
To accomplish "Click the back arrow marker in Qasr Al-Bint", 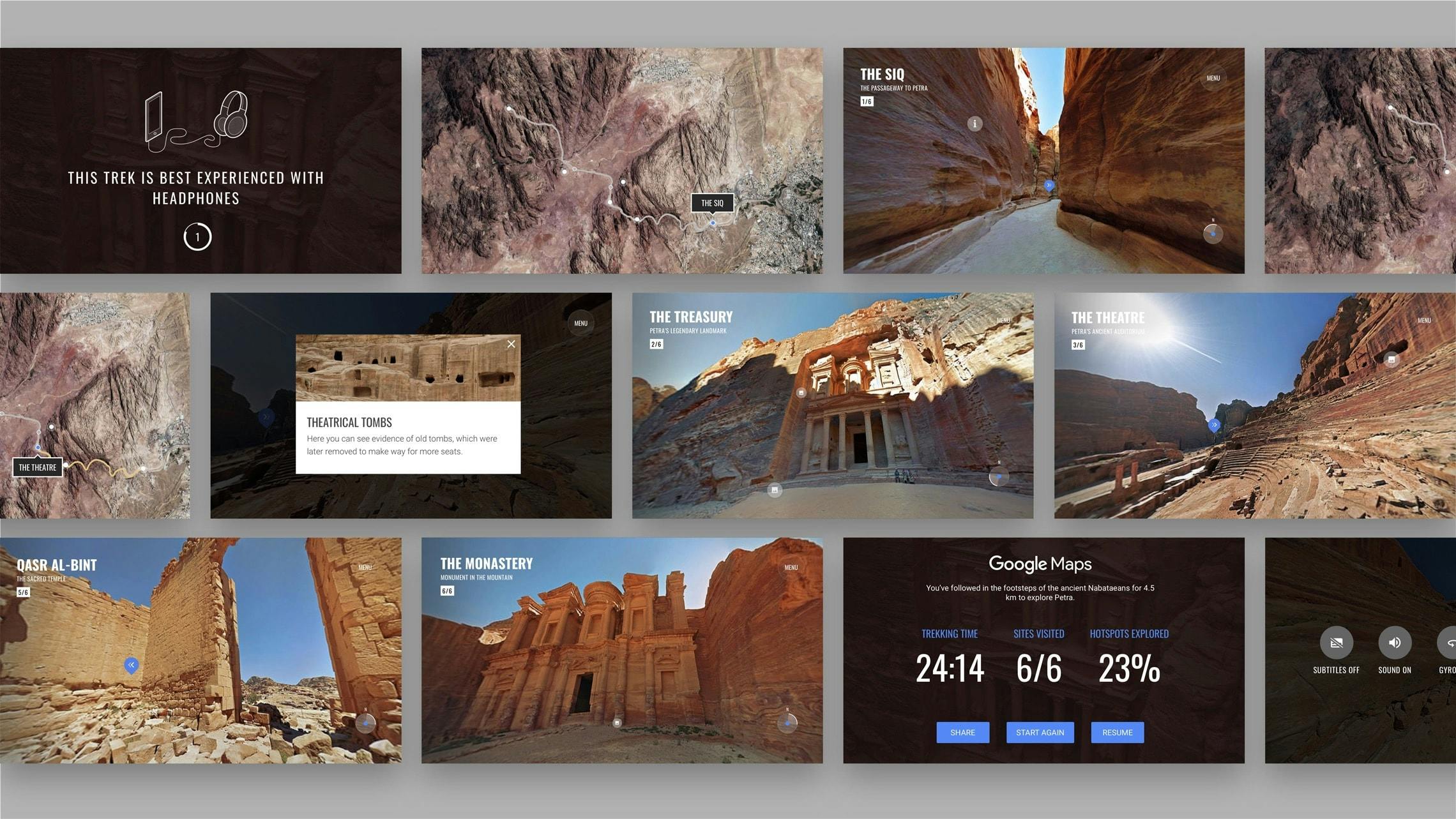I will click(x=131, y=665).
